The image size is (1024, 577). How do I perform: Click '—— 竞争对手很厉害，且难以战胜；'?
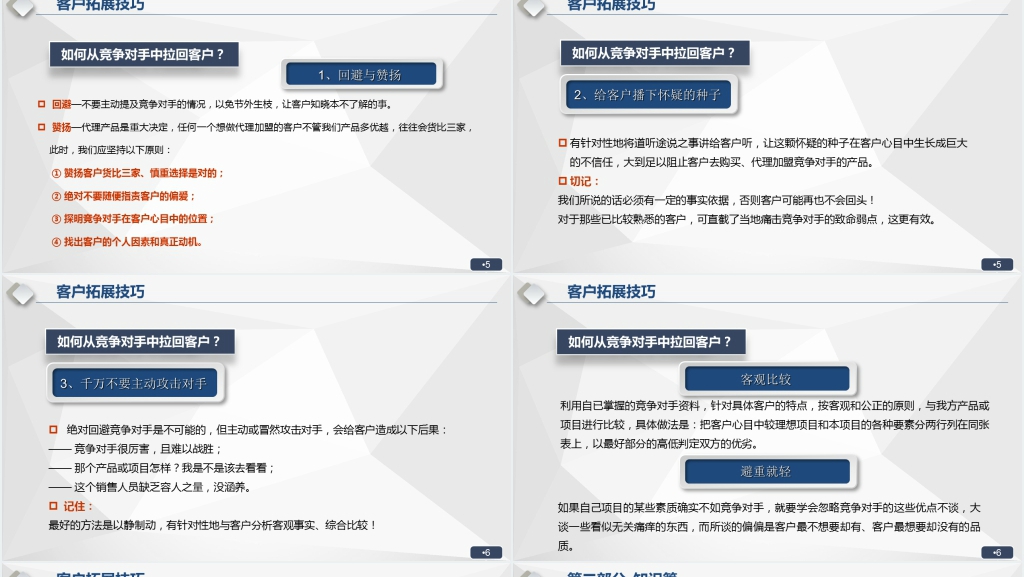click(x=135, y=448)
